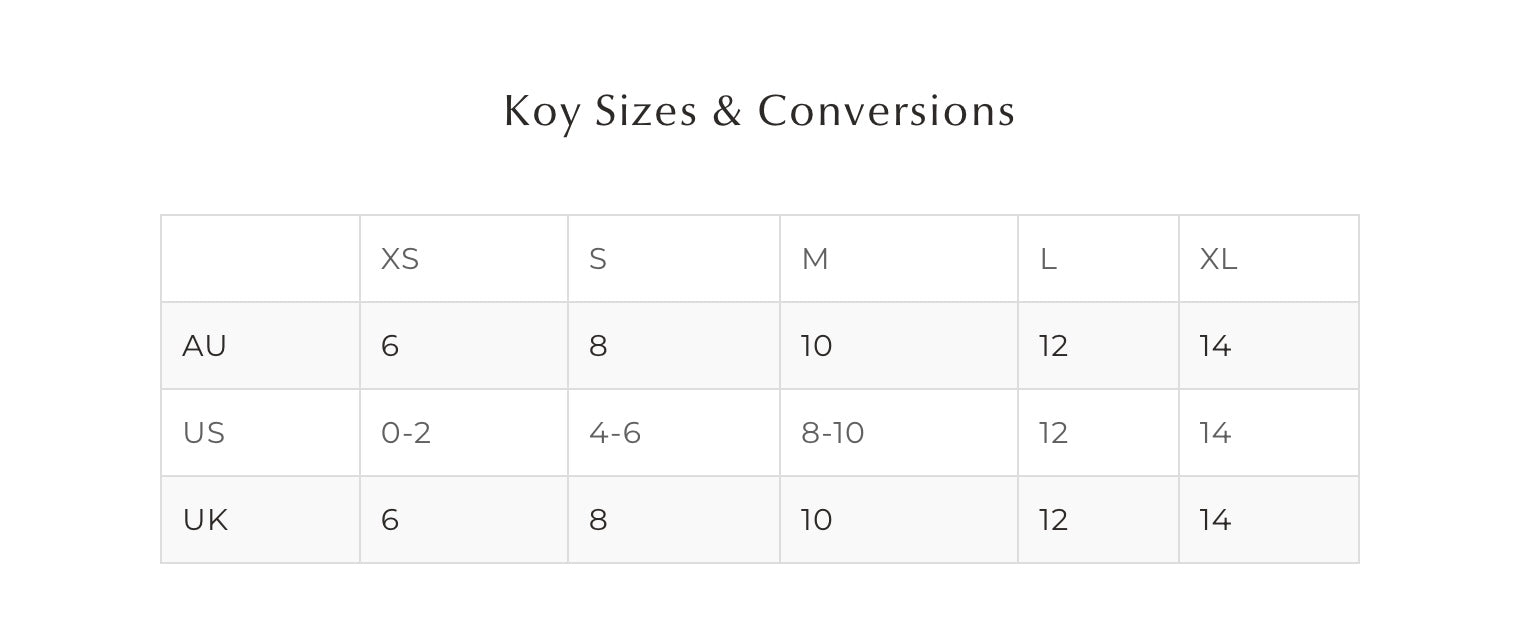Image resolution: width=1534 pixels, height=626 pixels.
Task: Click the Koy Sizes & Conversions heading
Action: tap(759, 111)
